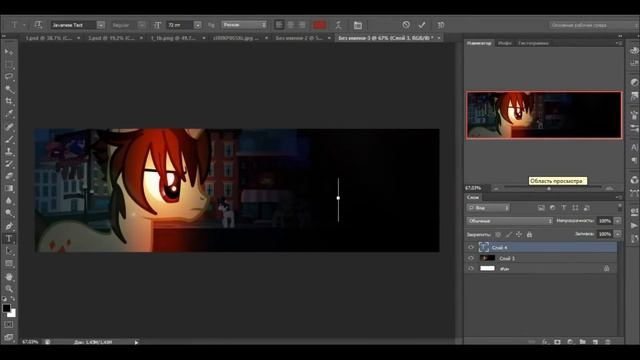Change the screen mode
Screen dimensions: 640x360
click(x=9, y=337)
